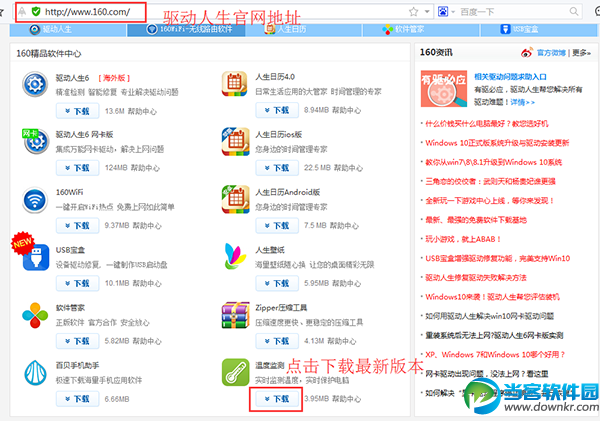Download 驱动人生6 网卡版 (124MB)
Screen dimensions: 600x421
[78, 168]
